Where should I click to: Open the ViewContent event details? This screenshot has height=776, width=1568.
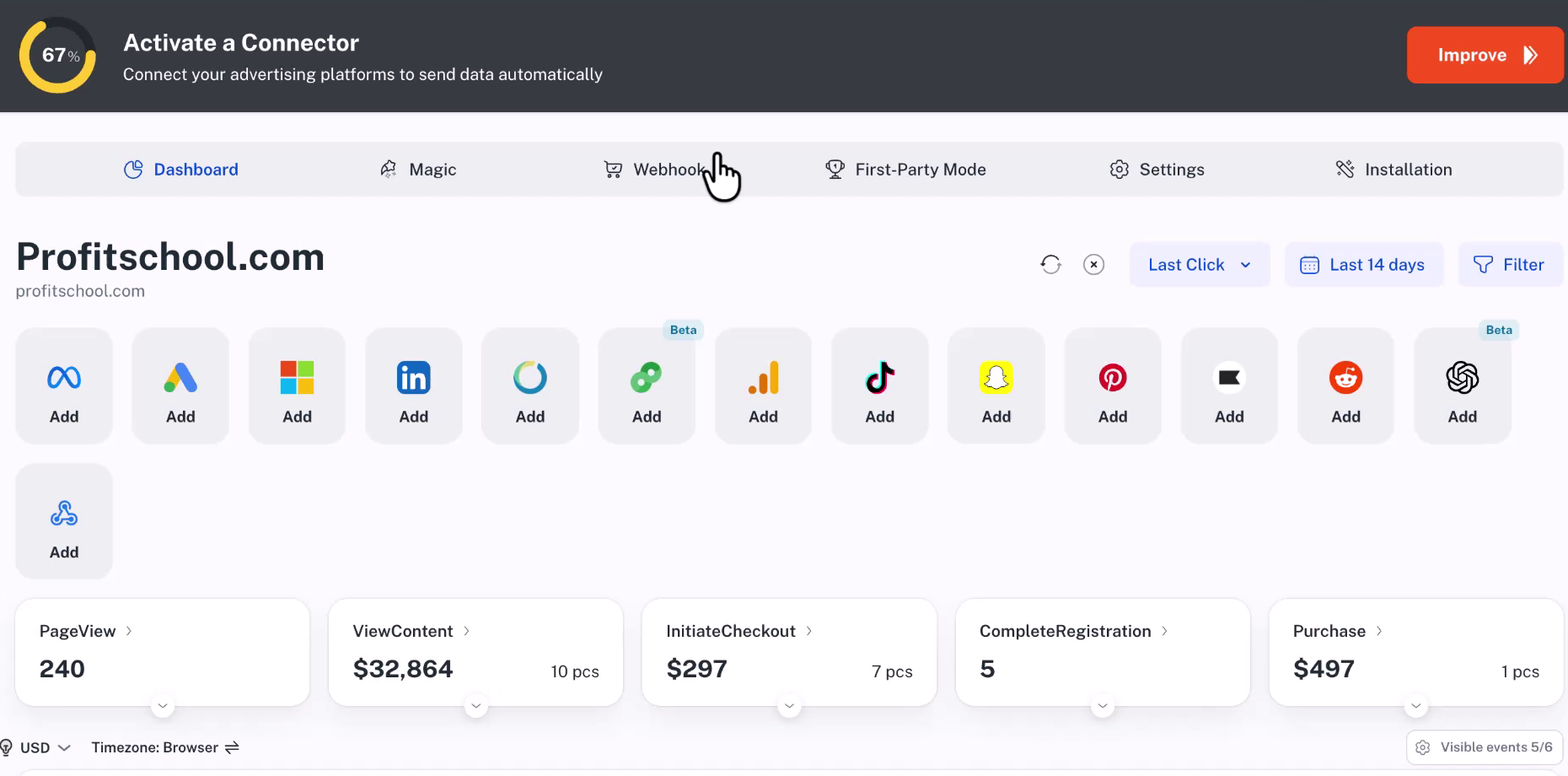pyautogui.click(x=411, y=631)
